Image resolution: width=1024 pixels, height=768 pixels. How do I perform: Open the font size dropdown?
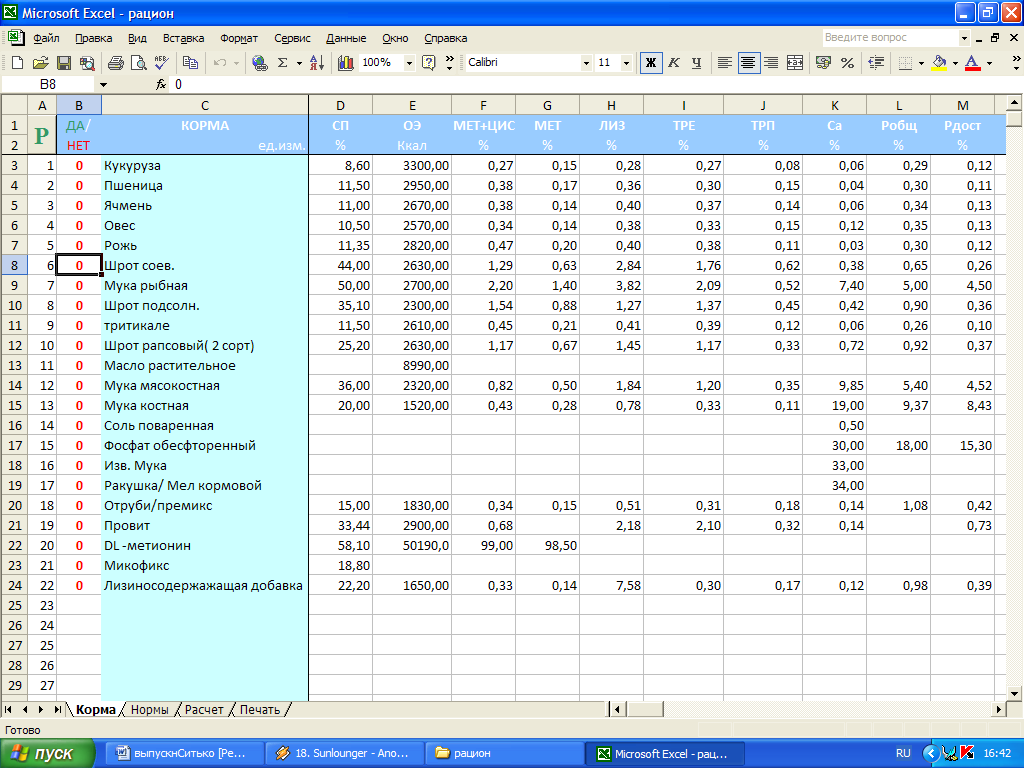point(627,63)
